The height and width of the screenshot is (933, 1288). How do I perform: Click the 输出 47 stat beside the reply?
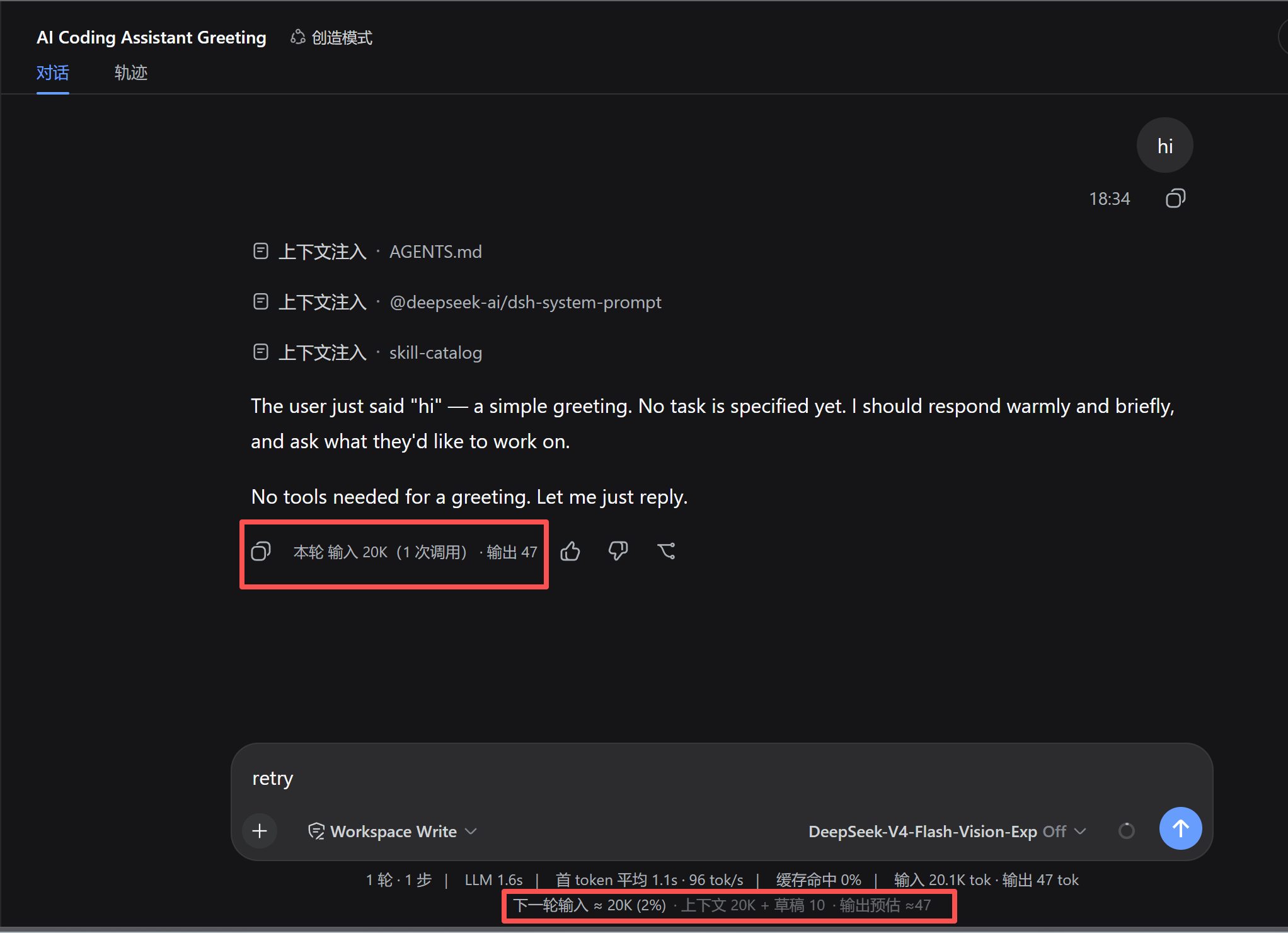tap(512, 552)
